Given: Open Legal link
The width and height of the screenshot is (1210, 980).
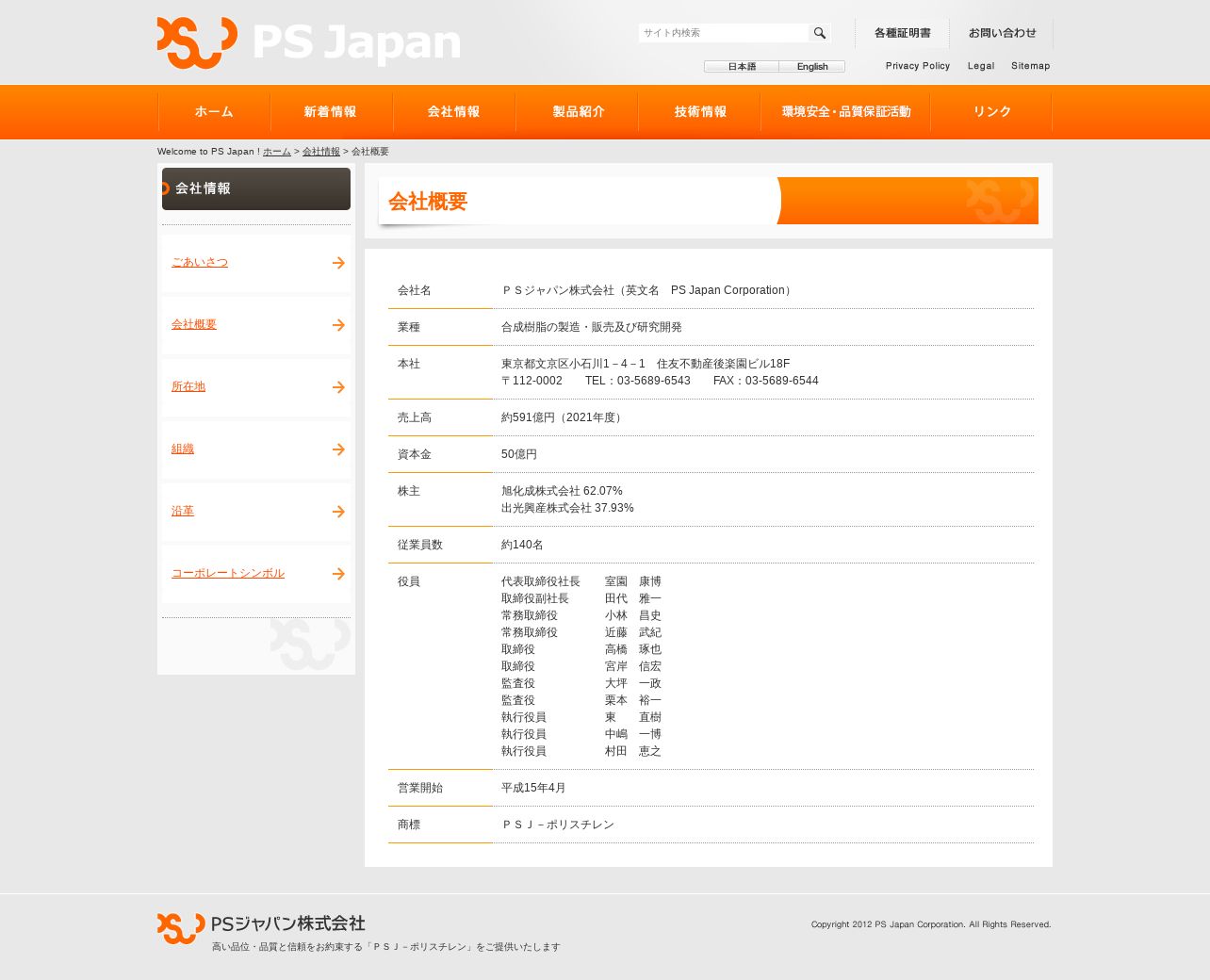Looking at the screenshot, I should [981, 66].
